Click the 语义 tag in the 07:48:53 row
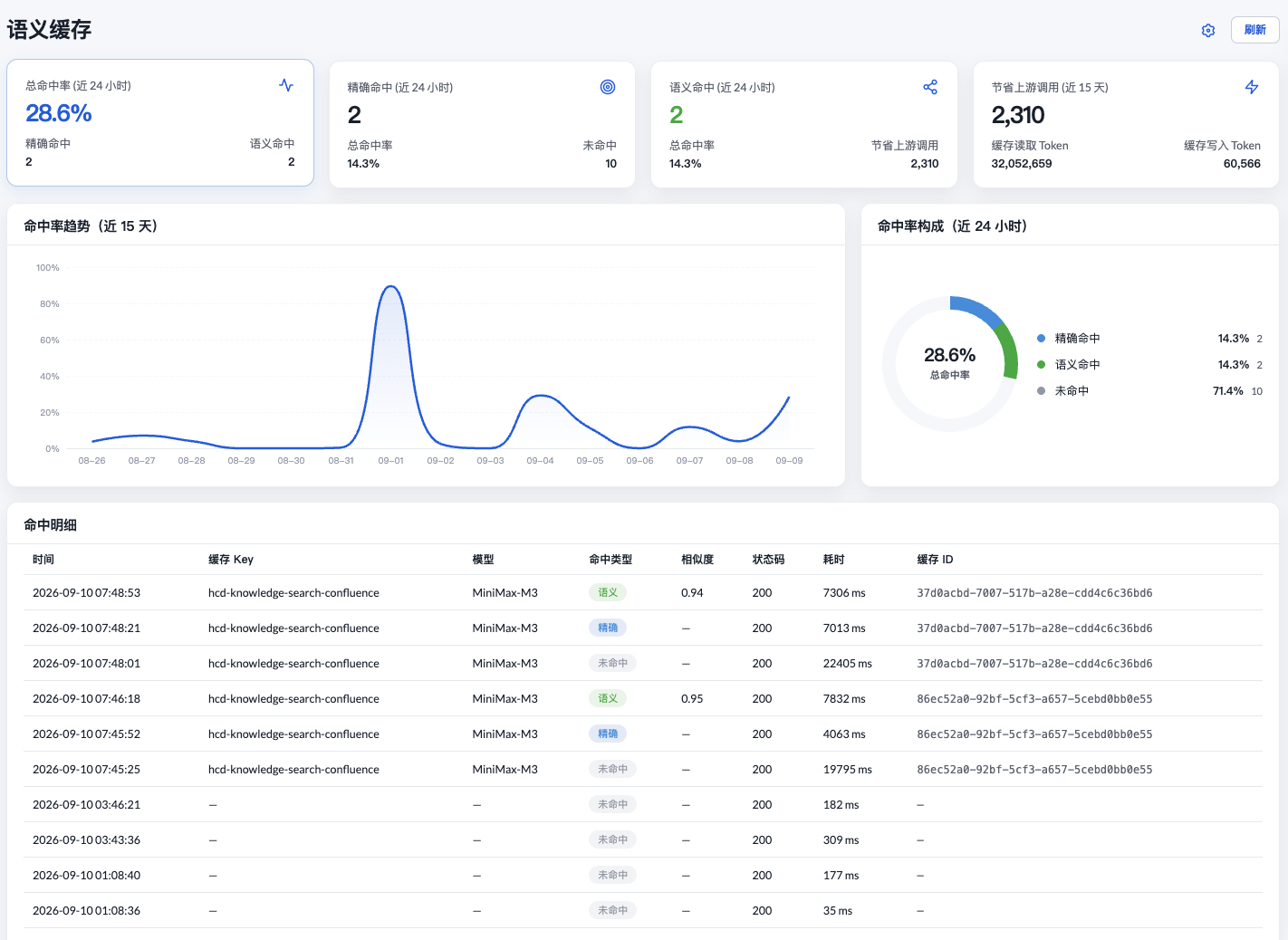This screenshot has width=1288, height=940. pyautogui.click(x=608, y=593)
